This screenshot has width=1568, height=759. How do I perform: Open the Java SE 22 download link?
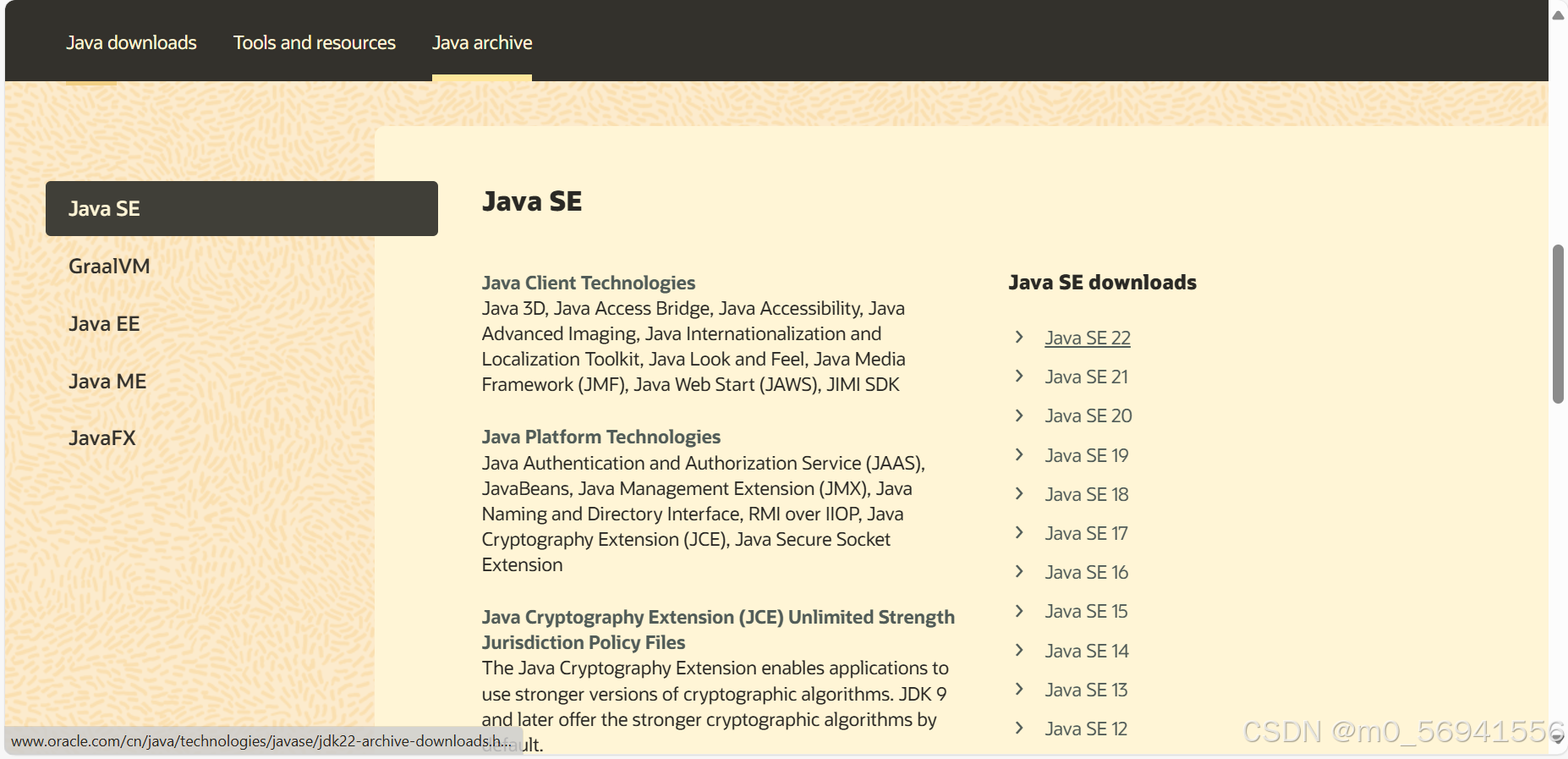click(x=1088, y=338)
